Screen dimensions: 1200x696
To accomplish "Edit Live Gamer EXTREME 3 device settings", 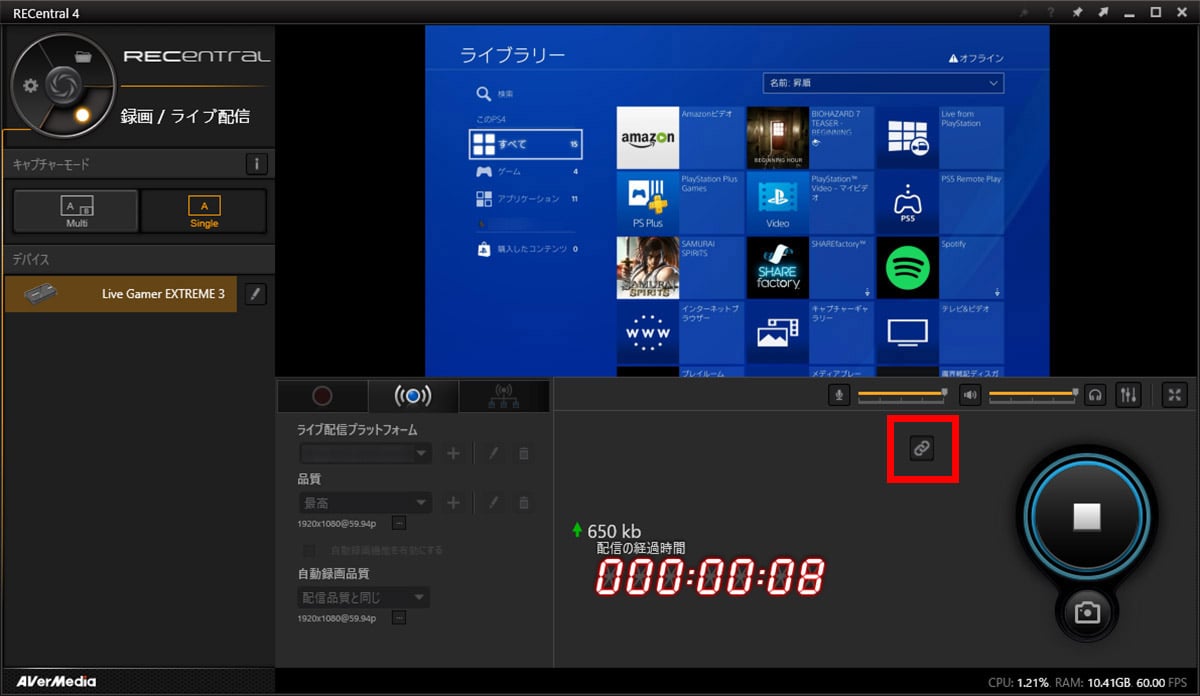I will tap(256, 294).
